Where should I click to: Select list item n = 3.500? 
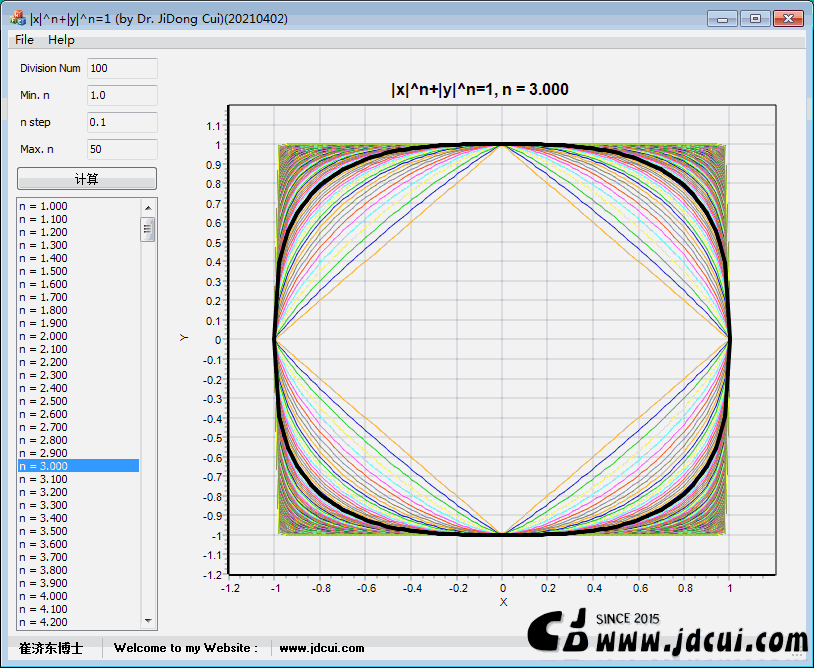pos(78,530)
